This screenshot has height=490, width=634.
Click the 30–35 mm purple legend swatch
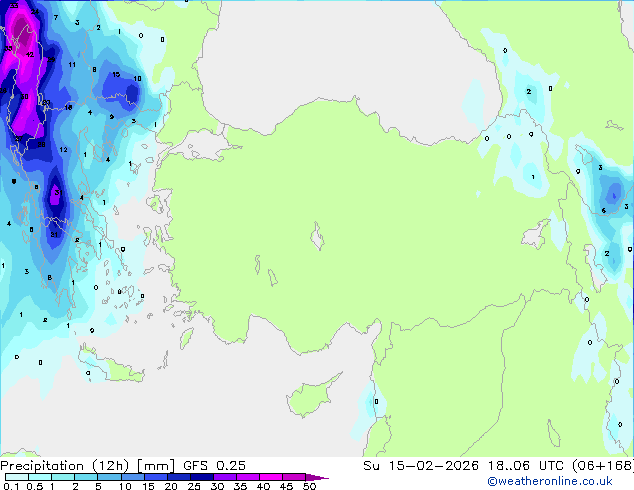coord(224,477)
